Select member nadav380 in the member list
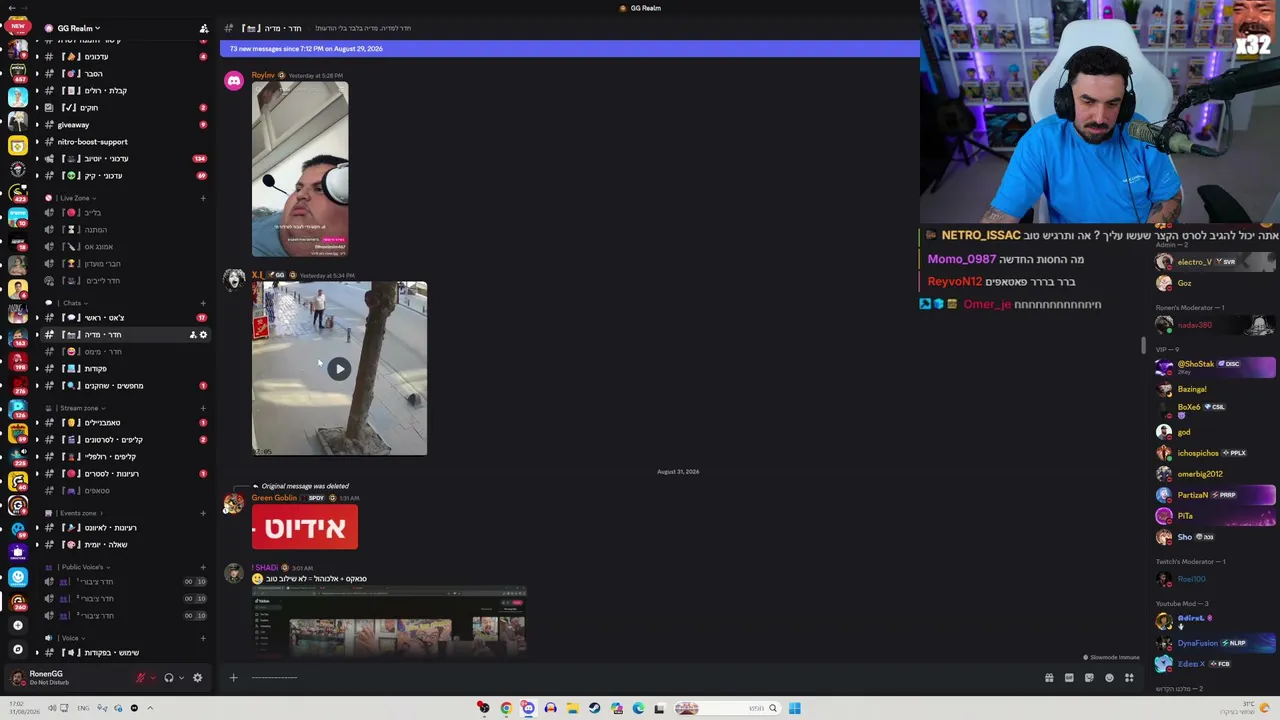The height and width of the screenshot is (720, 1280). [1215, 325]
